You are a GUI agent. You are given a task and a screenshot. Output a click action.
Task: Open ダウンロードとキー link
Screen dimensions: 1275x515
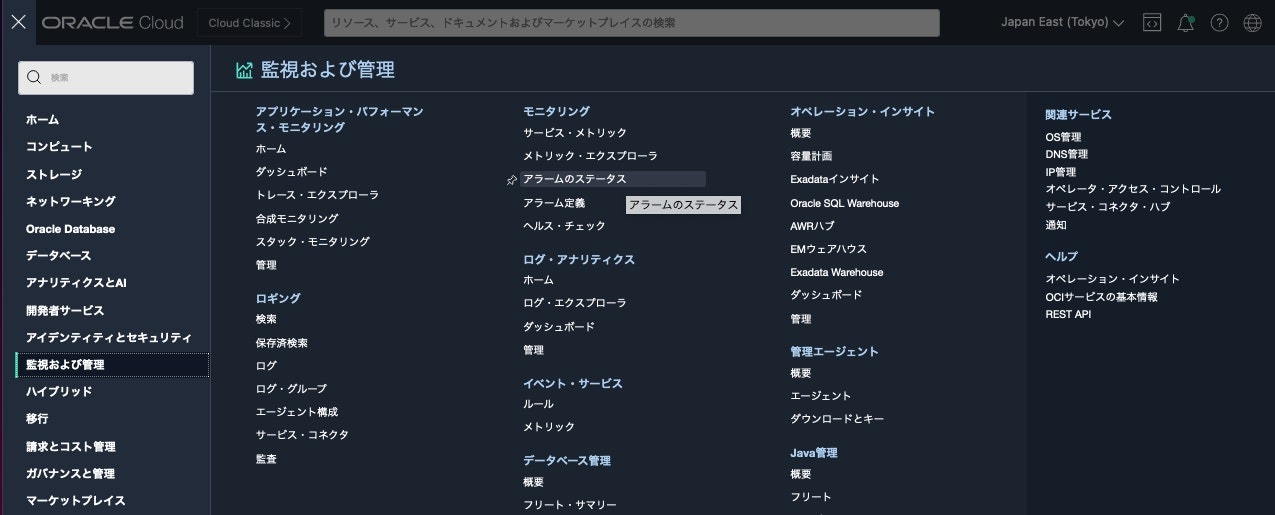pos(837,419)
